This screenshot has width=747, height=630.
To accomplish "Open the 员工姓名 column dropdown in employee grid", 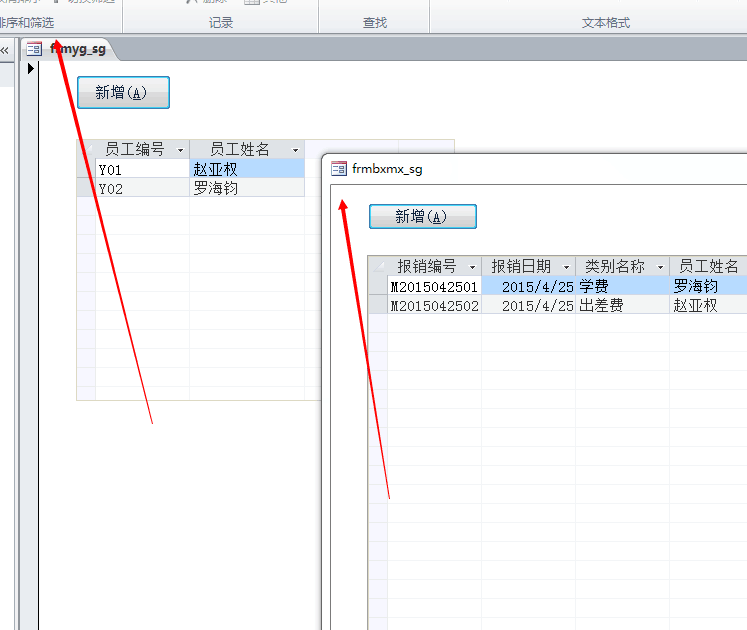I will 295,150.
